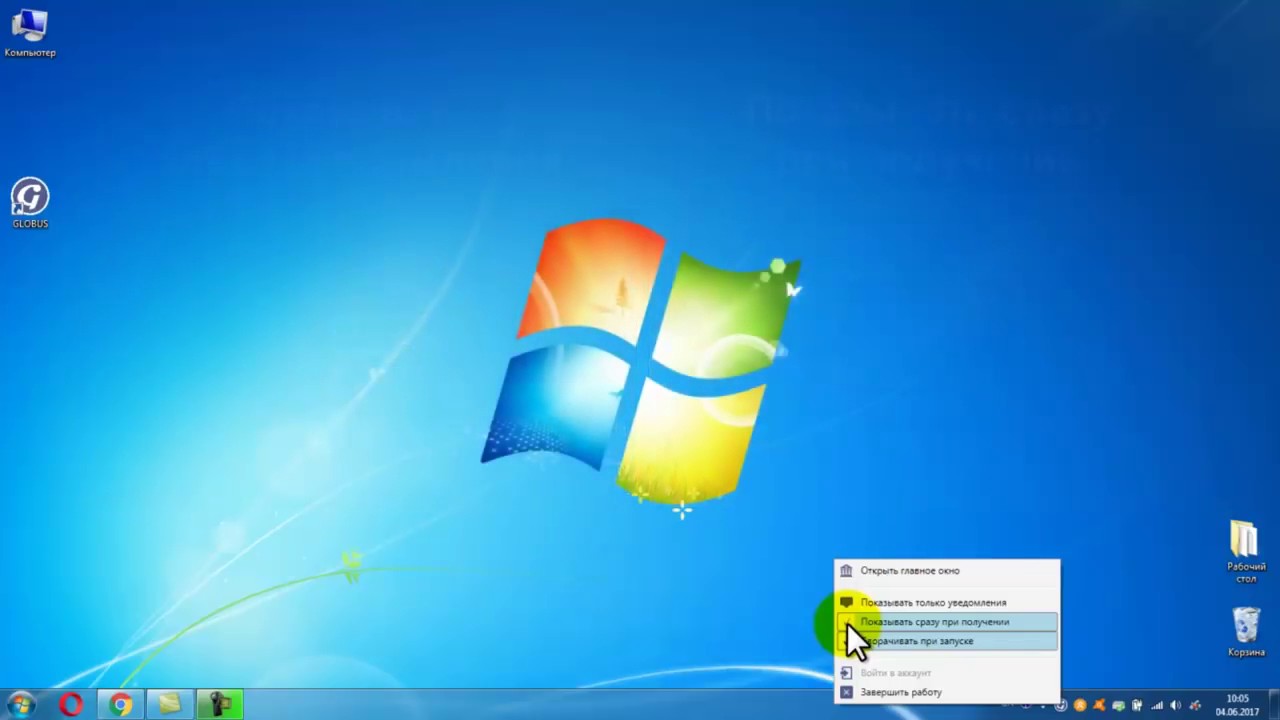Select Показывать только уведомления menu item
This screenshot has width=1280, height=720.
click(x=947, y=602)
